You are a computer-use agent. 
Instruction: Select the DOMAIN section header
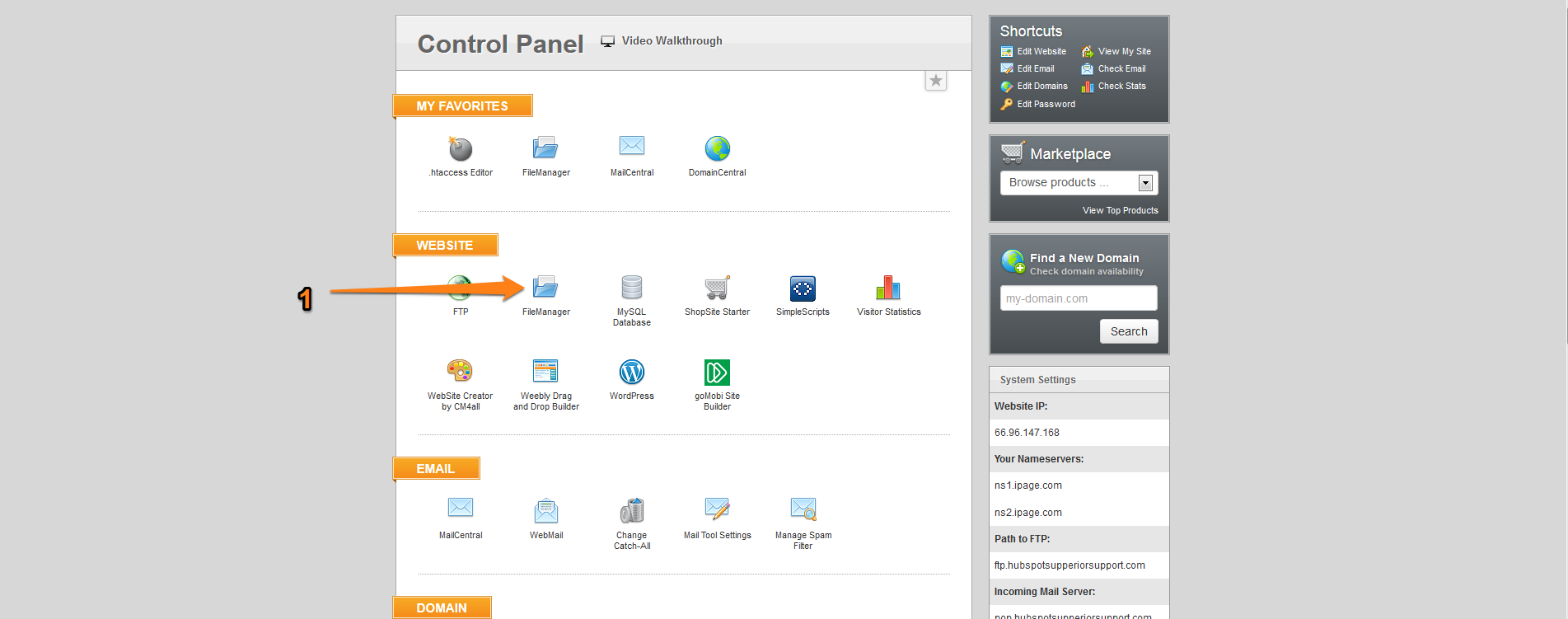(442, 608)
